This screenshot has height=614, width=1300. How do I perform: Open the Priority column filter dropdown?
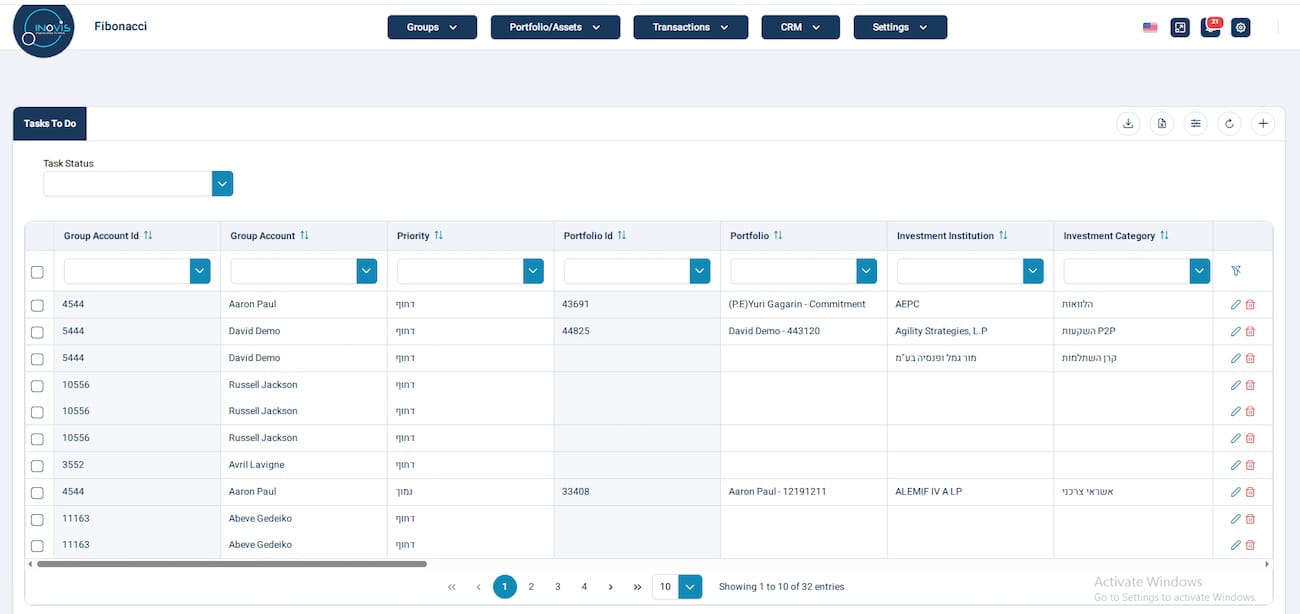click(533, 271)
